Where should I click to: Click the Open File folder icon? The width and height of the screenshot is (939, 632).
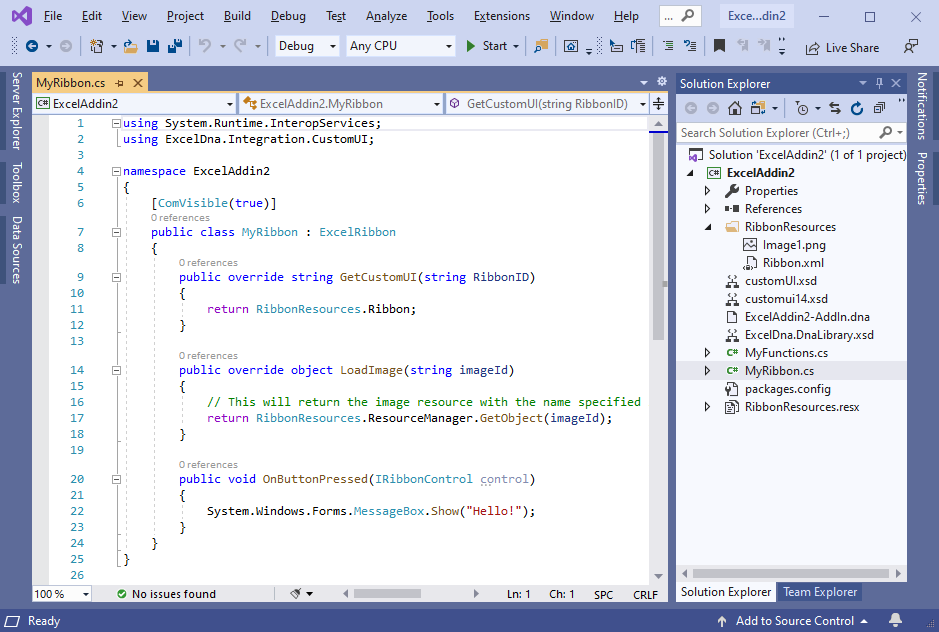click(x=131, y=46)
